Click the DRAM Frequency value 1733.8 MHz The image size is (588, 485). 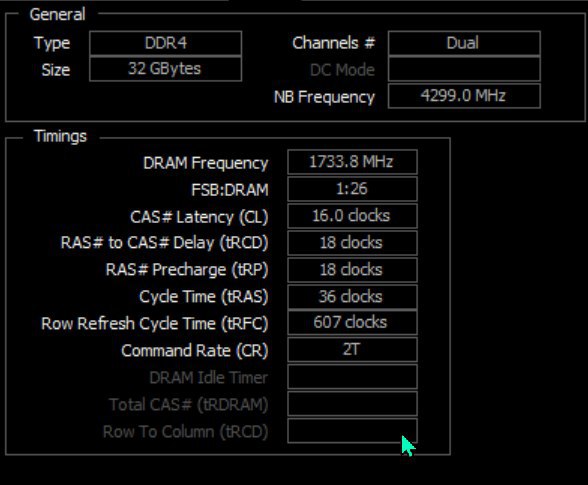[x=352, y=162]
